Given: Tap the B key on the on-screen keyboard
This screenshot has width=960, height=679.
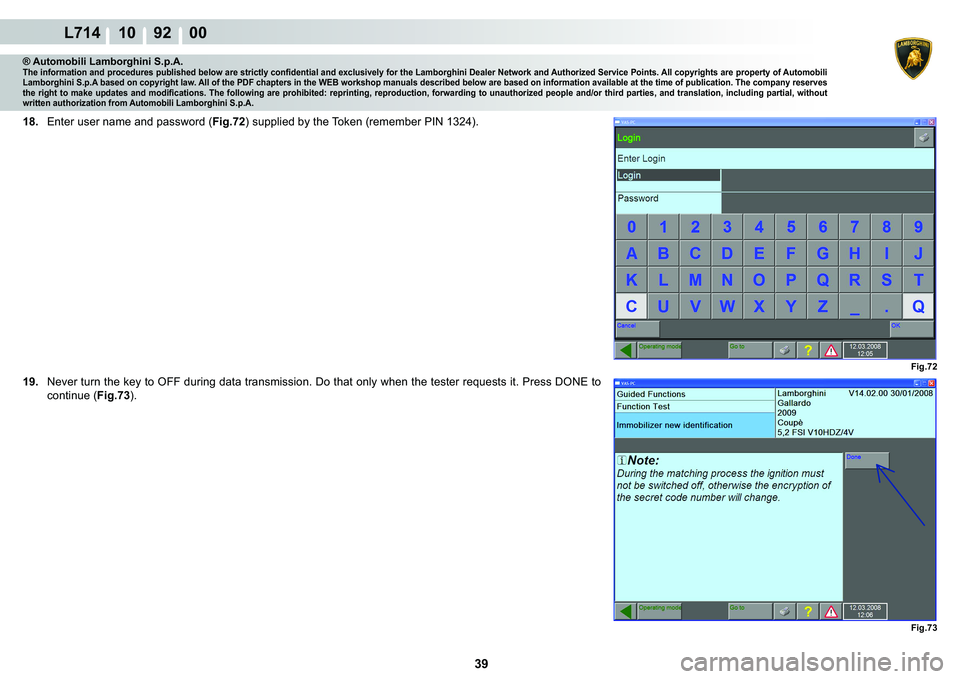Looking at the screenshot, I should (663, 253).
